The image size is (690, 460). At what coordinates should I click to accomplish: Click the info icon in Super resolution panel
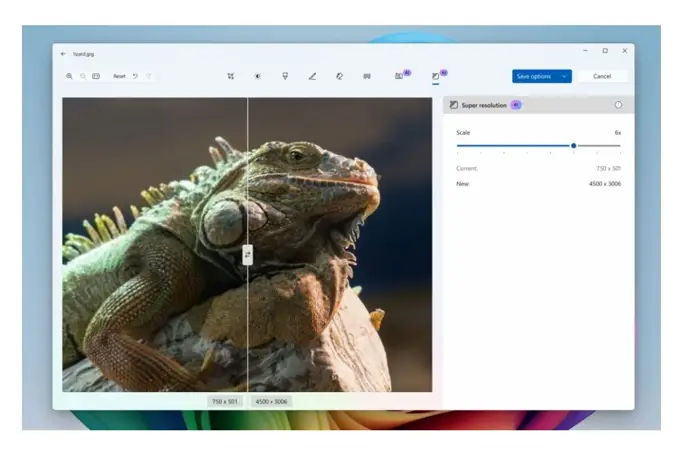point(618,105)
